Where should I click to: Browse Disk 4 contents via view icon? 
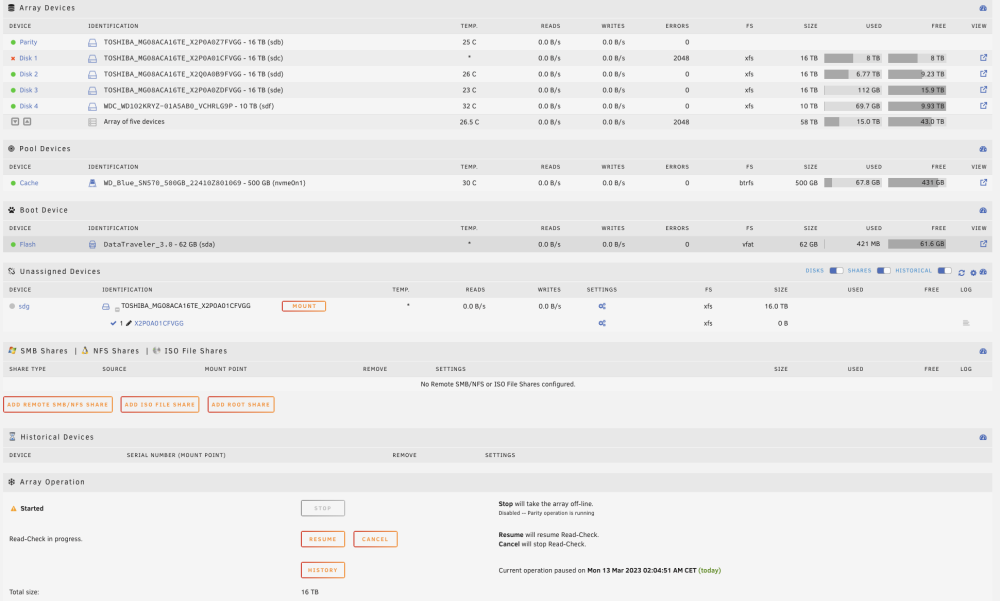983,105
